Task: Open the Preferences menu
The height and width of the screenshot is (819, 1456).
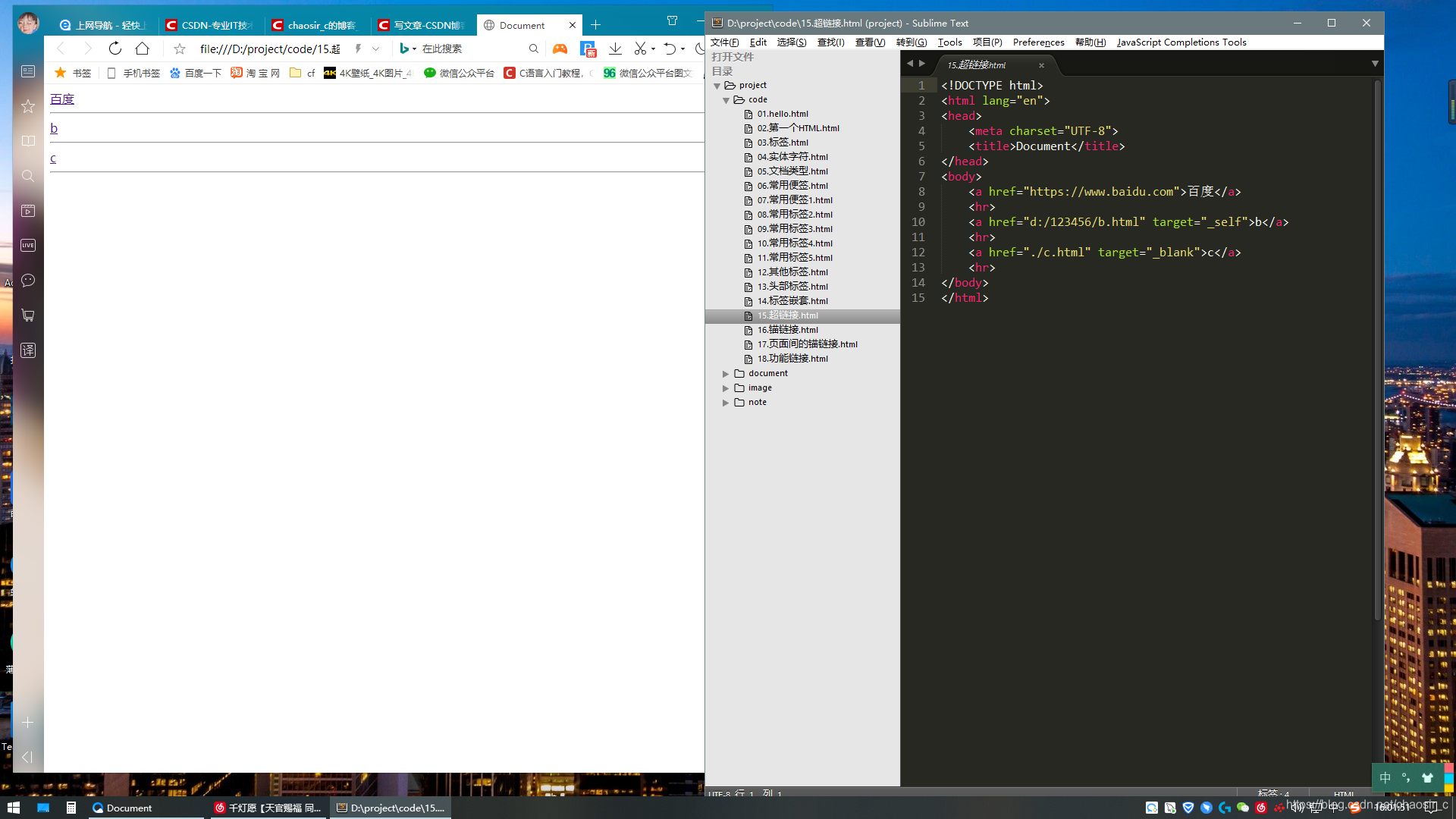Action: click(x=1038, y=42)
